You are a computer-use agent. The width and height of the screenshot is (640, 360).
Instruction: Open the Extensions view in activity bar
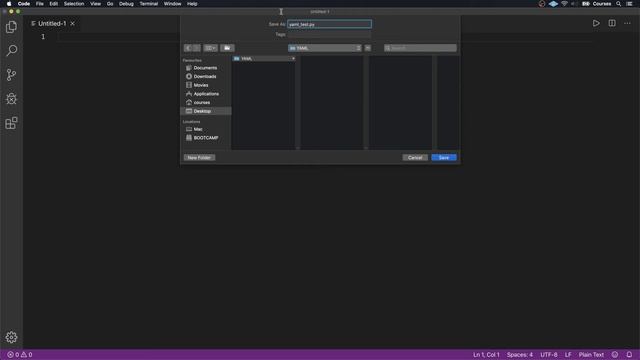[x=11, y=123]
